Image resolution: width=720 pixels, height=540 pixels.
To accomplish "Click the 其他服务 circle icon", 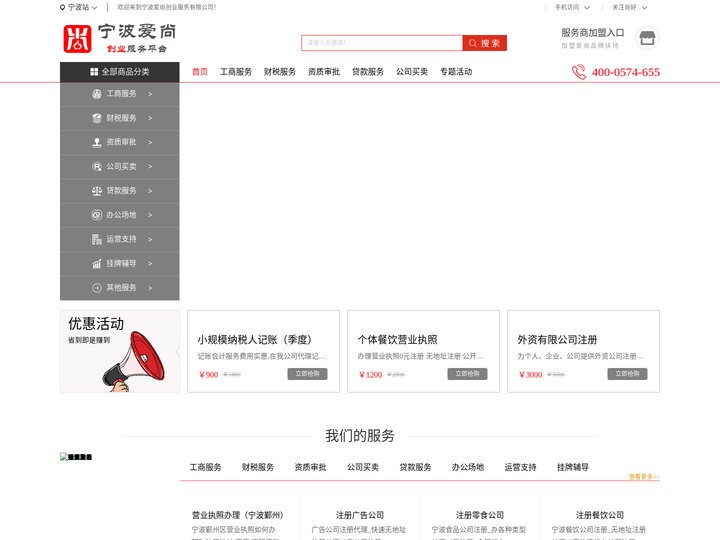I will (x=97, y=288).
